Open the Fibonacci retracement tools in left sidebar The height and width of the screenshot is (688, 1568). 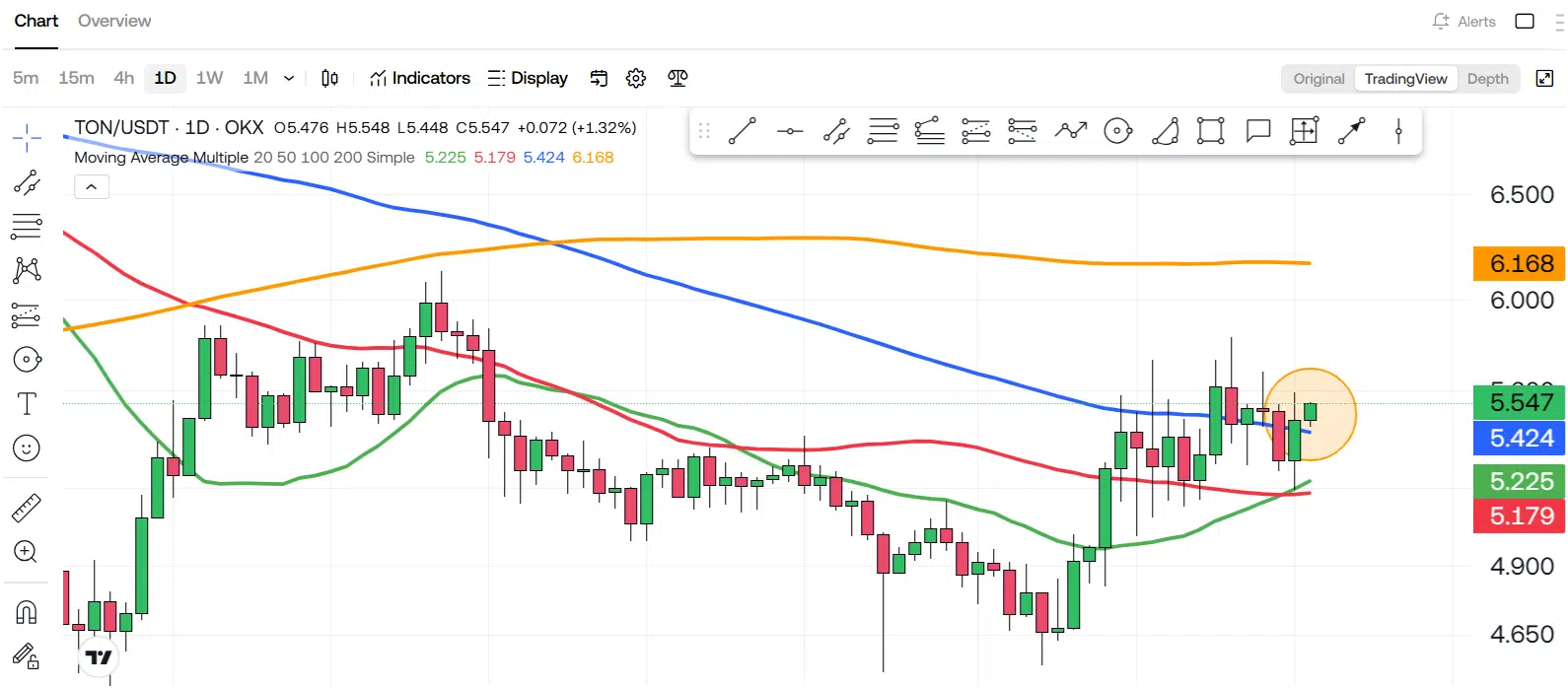pos(27,227)
